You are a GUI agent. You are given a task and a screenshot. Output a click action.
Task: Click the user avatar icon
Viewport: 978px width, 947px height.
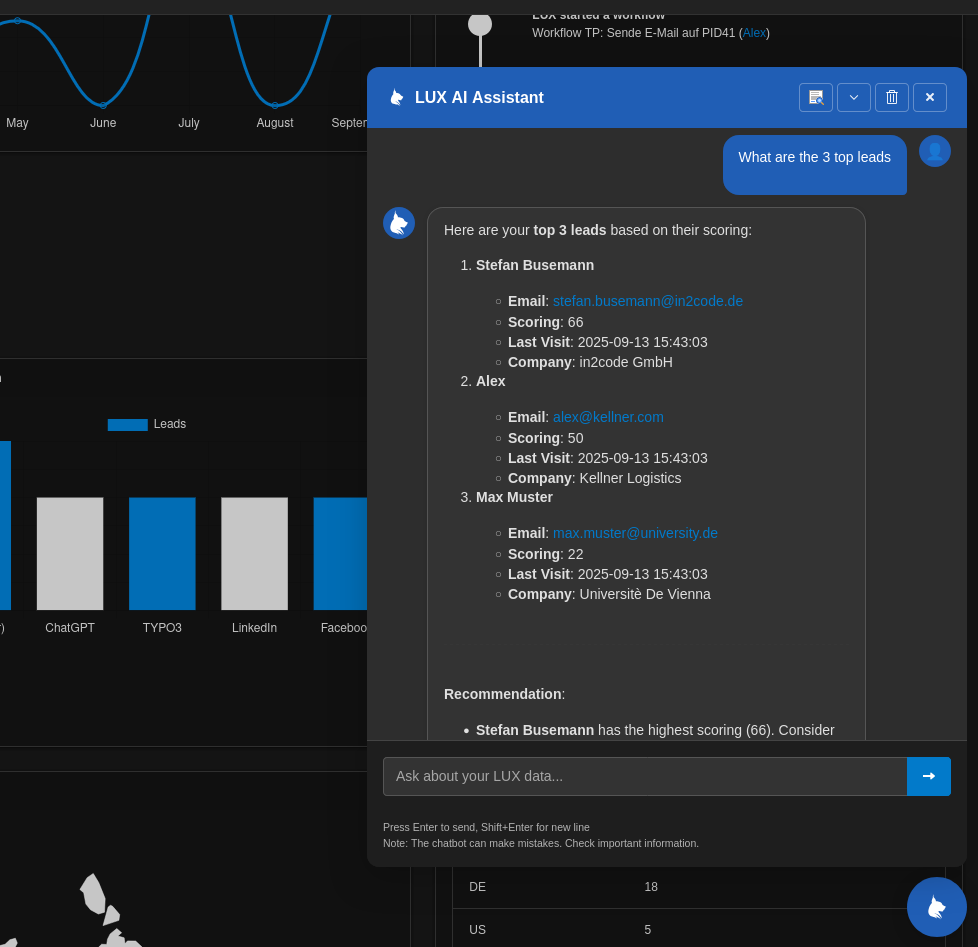pyautogui.click(x=935, y=151)
